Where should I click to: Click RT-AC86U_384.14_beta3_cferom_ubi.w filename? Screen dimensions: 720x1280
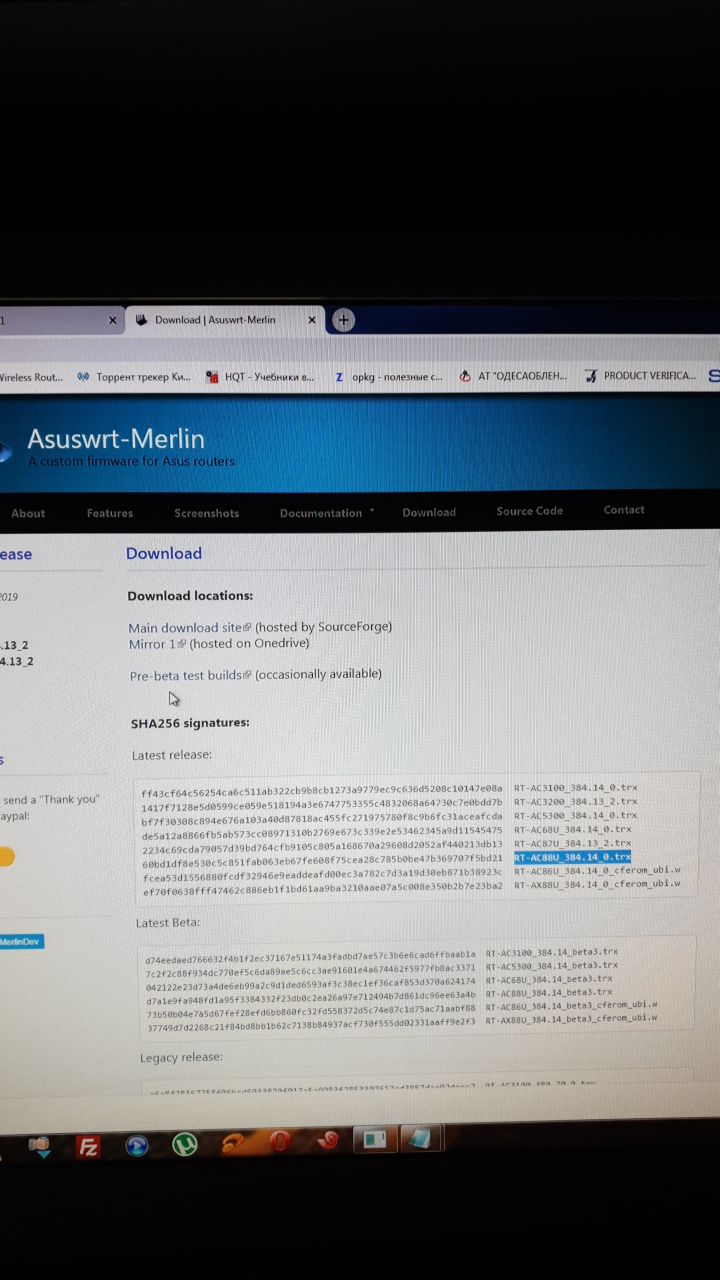pos(572,1005)
